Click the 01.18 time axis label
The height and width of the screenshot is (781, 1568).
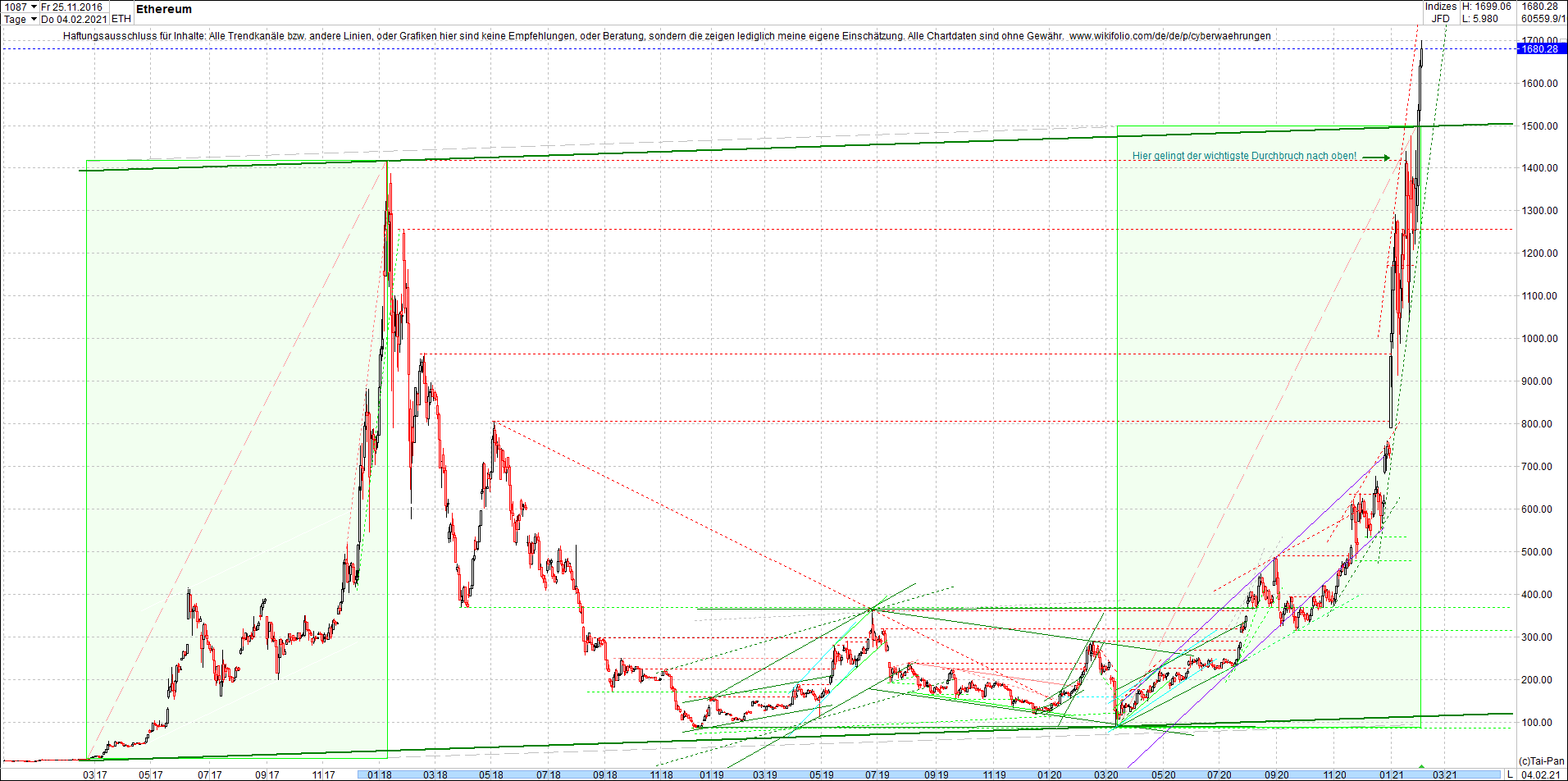pyautogui.click(x=379, y=774)
